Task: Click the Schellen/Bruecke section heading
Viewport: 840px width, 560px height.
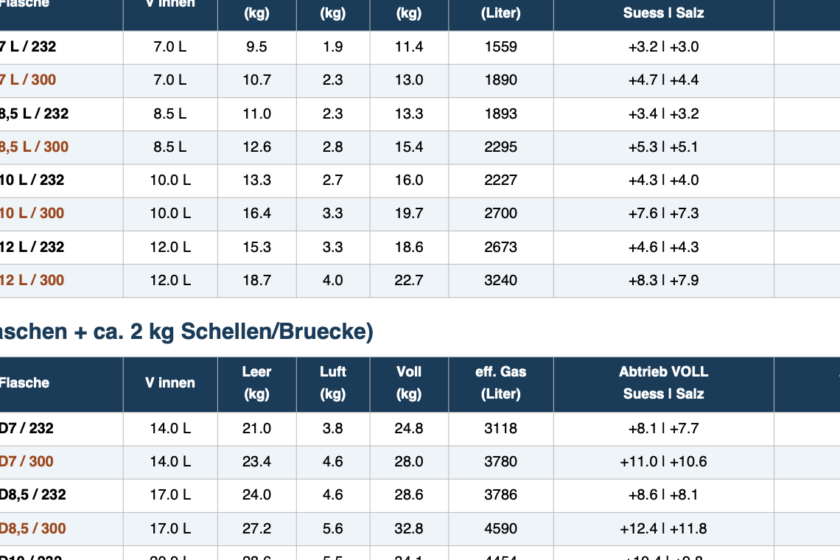Action: 186,331
